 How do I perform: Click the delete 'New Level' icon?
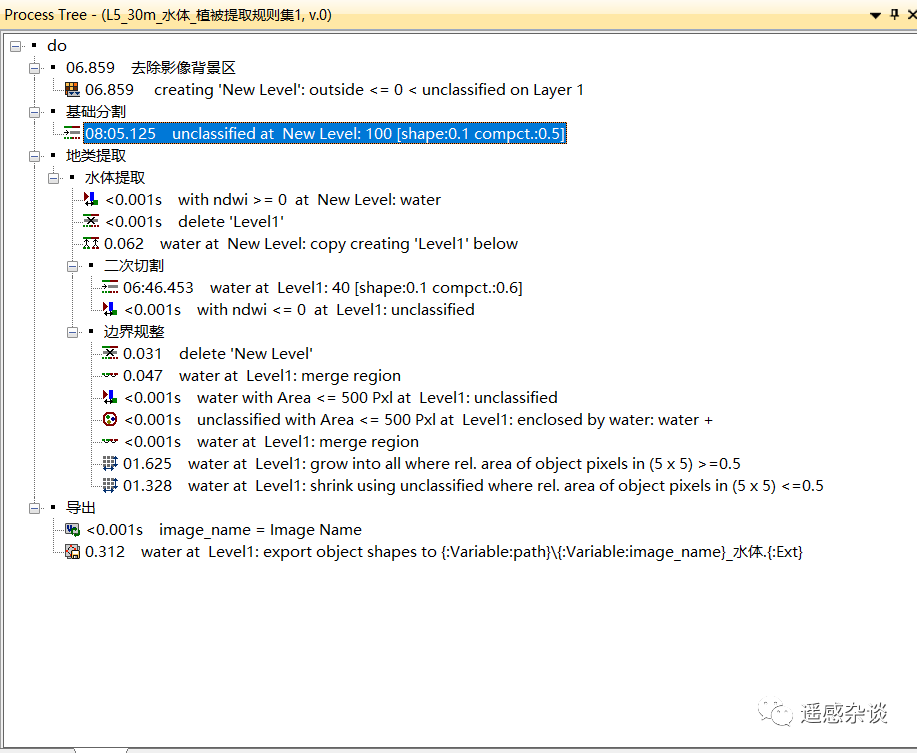click(x=109, y=353)
